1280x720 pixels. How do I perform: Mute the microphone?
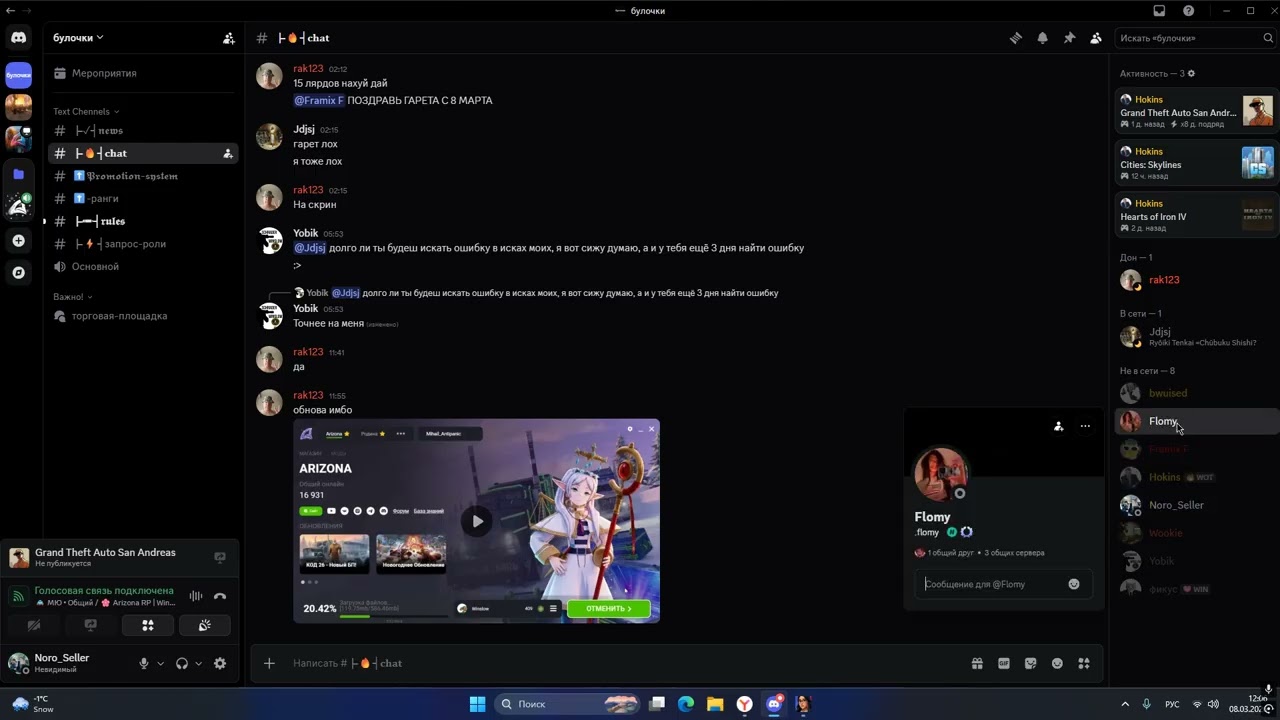144,663
